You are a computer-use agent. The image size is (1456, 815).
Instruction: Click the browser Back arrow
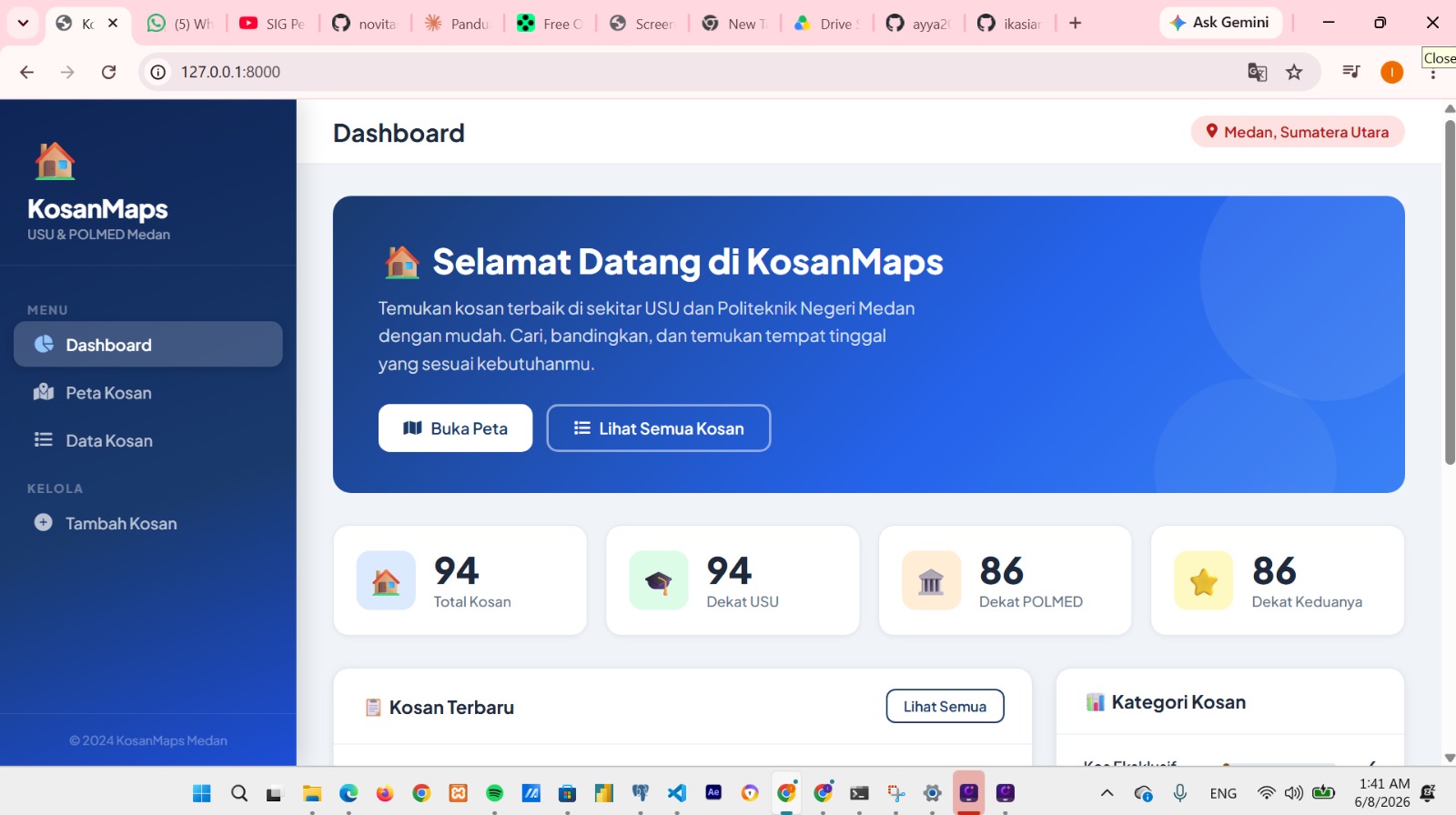click(26, 72)
